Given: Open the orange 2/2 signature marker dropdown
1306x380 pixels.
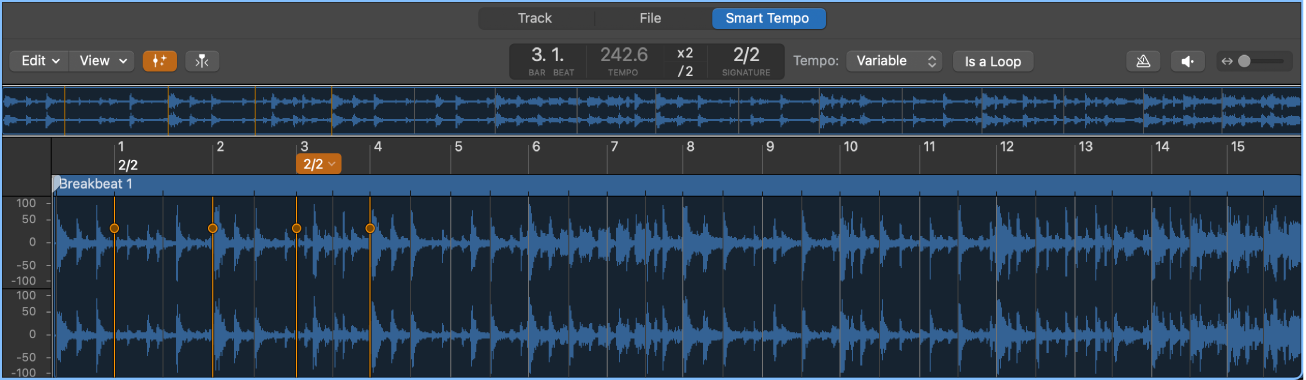Looking at the screenshot, I should click(319, 164).
